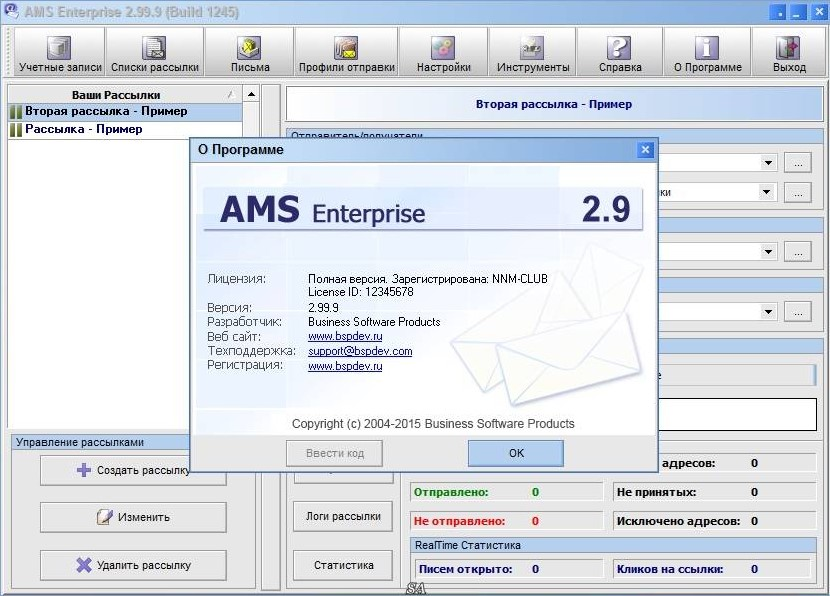830x596 pixels.
Task: Expand the fourth dropdown arrow on right panel
Action: tap(768, 311)
